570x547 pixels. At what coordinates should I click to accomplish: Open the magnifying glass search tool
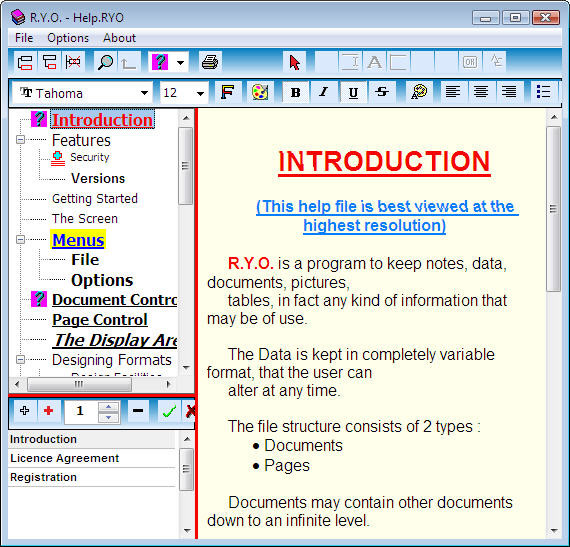point(105,62)
